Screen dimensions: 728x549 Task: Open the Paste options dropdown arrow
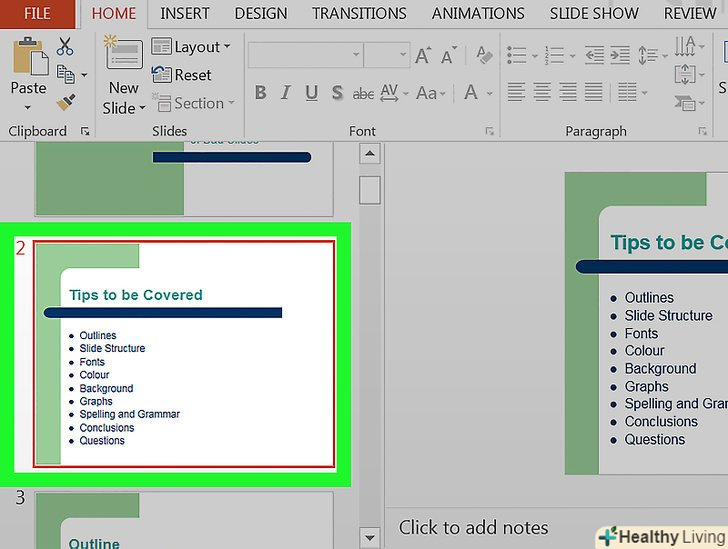(x=28, y=107)
